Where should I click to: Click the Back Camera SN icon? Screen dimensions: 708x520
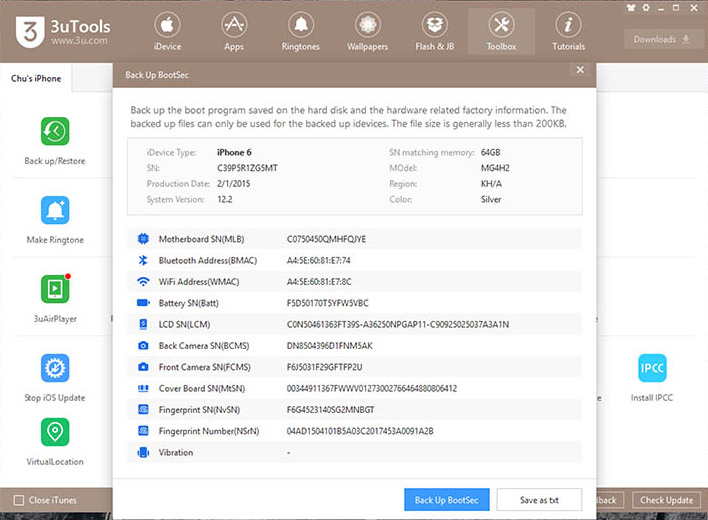(143, 346)
